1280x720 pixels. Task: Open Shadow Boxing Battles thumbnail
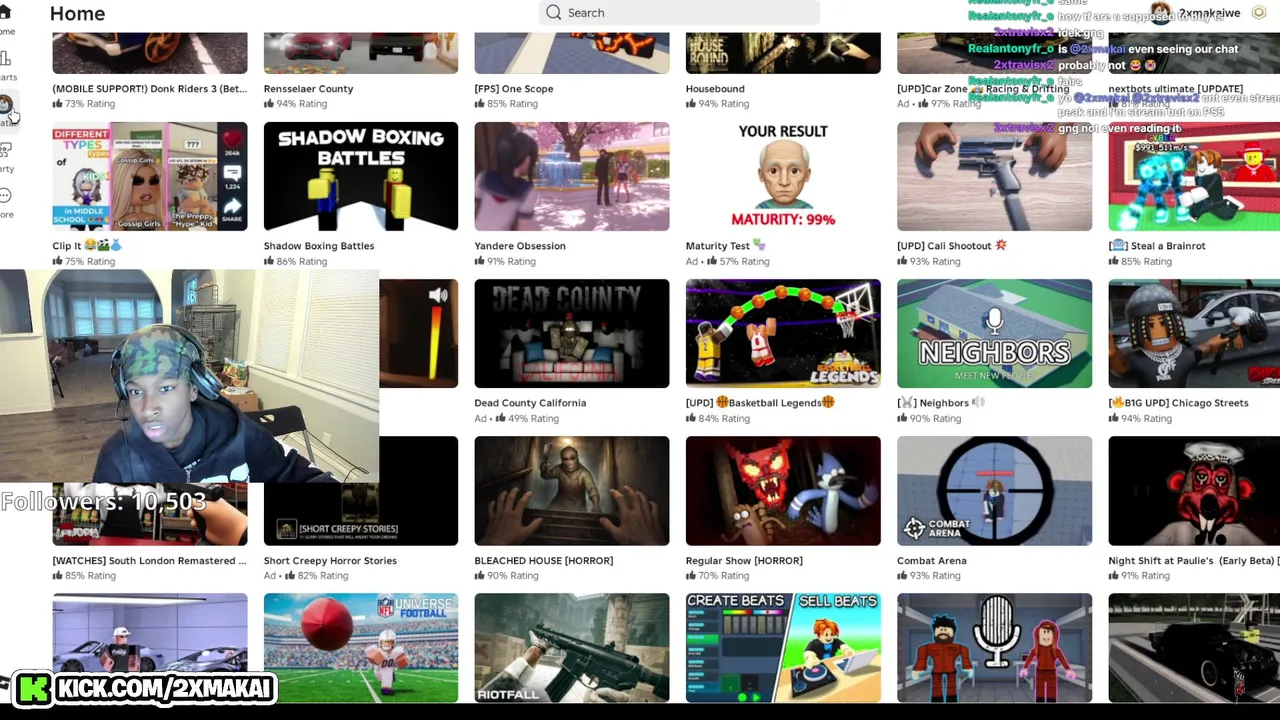coord(361,176)
